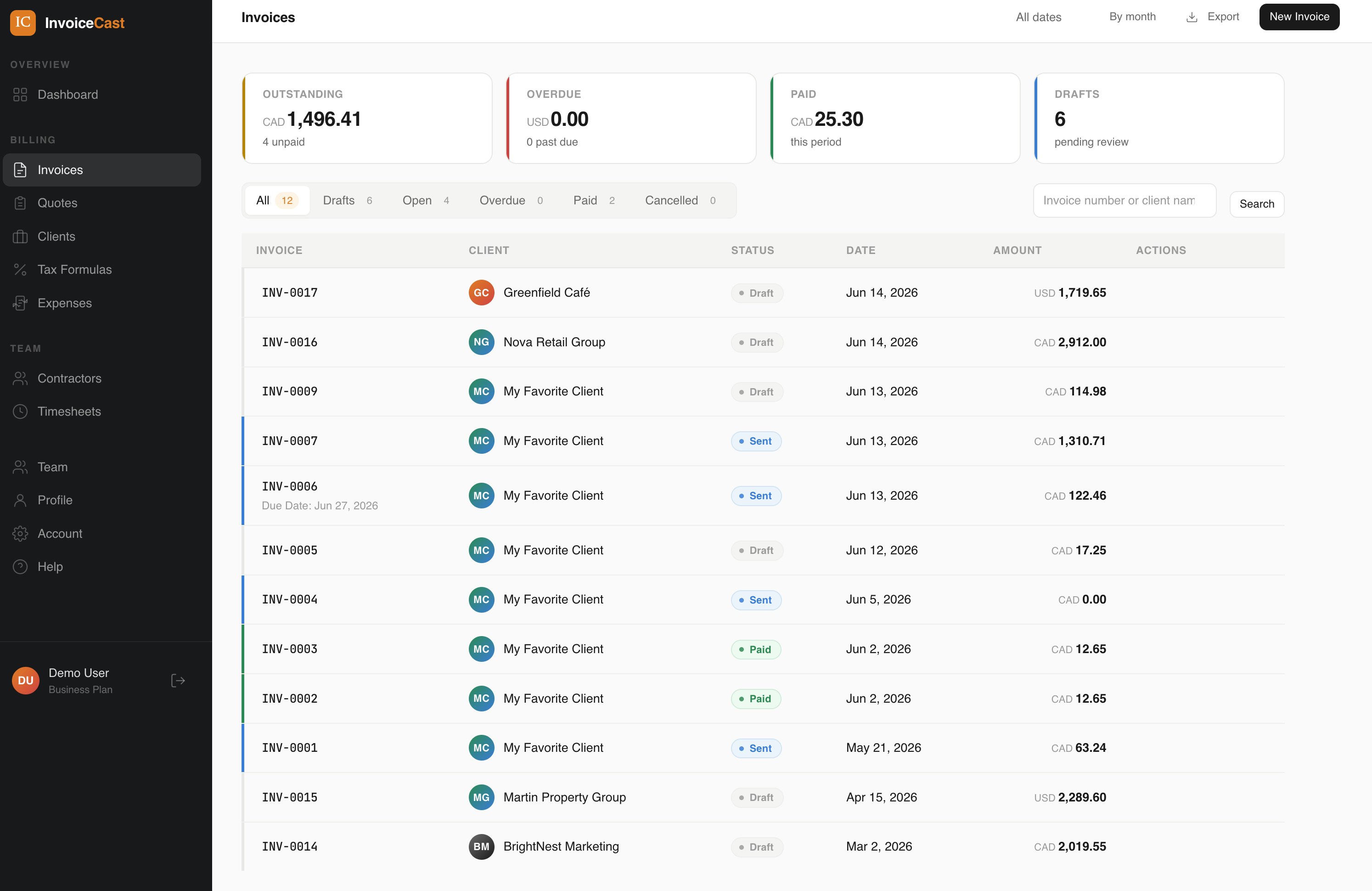Open invoice INV-0016
The image size is (1372, 891).
click(x=289, y=342)
